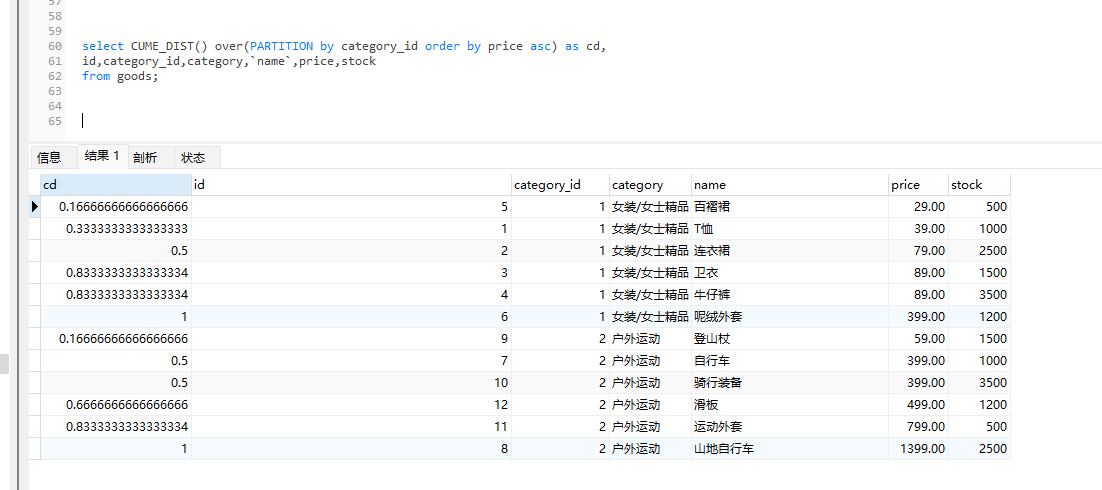Click the name column header
This screenshot has height=490, width=1102.
[x=789, y=185]
